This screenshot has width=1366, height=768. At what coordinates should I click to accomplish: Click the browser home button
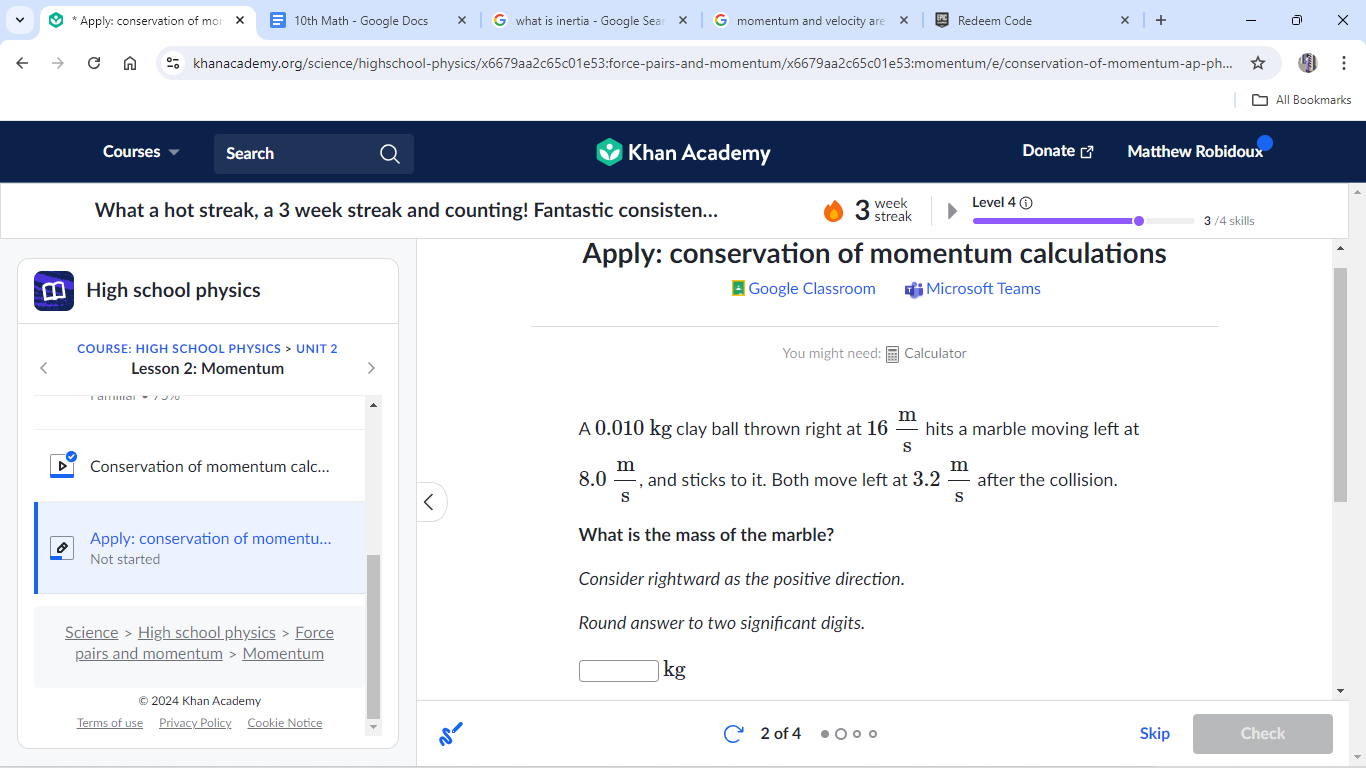130,63
